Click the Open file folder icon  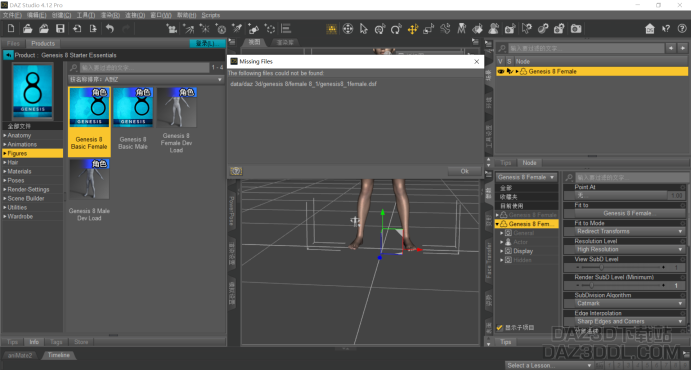[x=27, y=29]
